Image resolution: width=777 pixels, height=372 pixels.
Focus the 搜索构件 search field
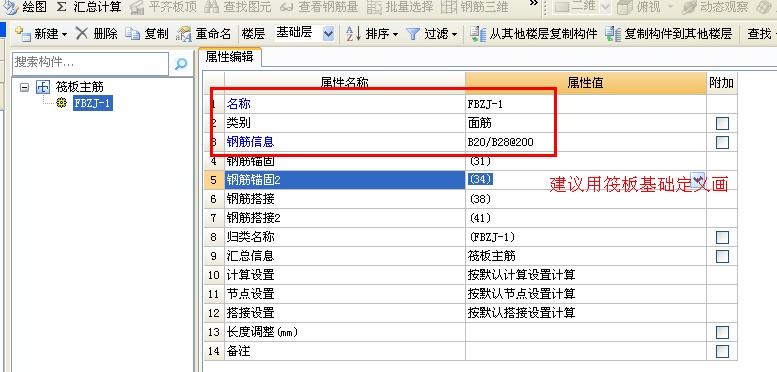(x=90, y=63)
